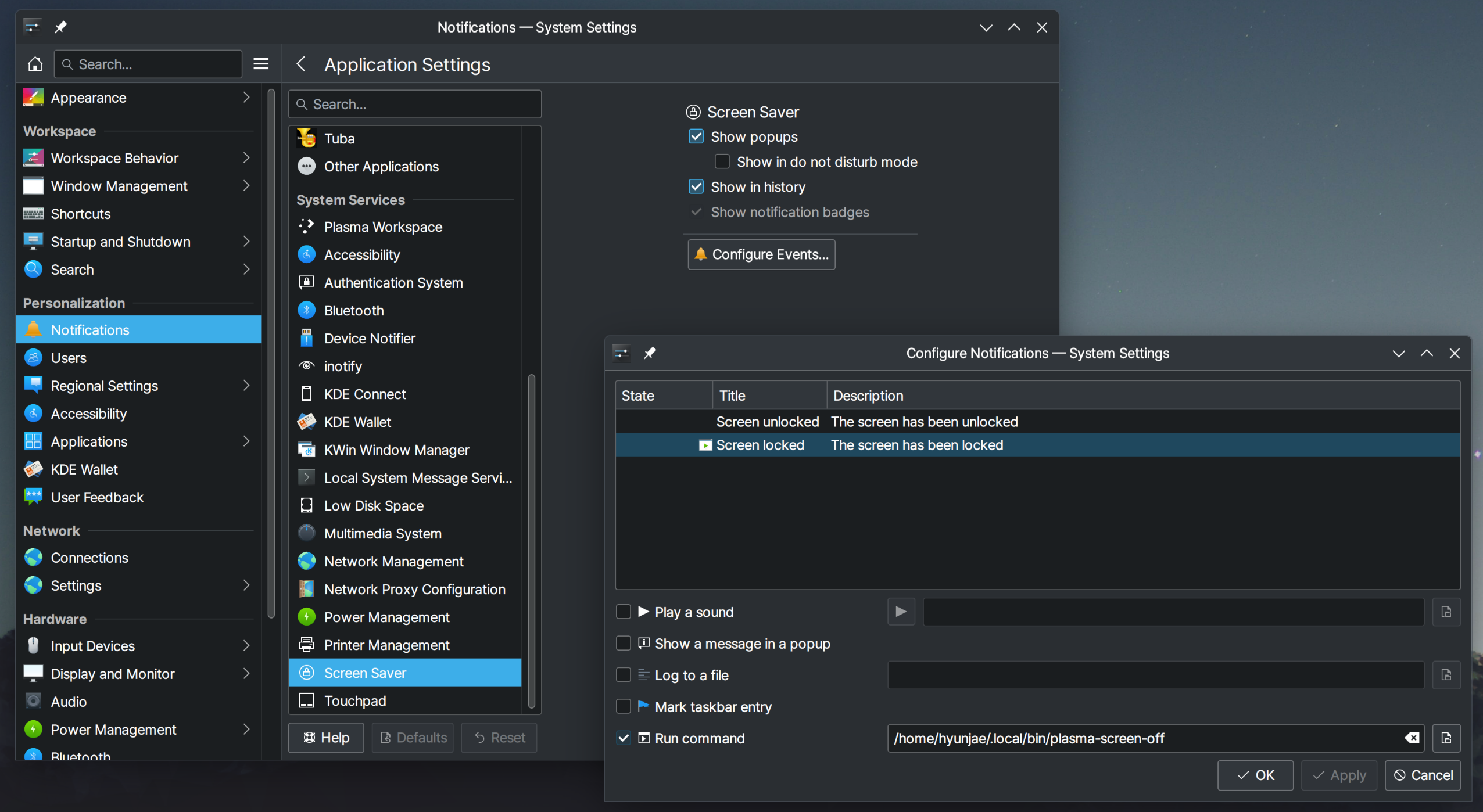
Task: Open Plasma Workspace notification settings
Action: click(x=405, y=227)
